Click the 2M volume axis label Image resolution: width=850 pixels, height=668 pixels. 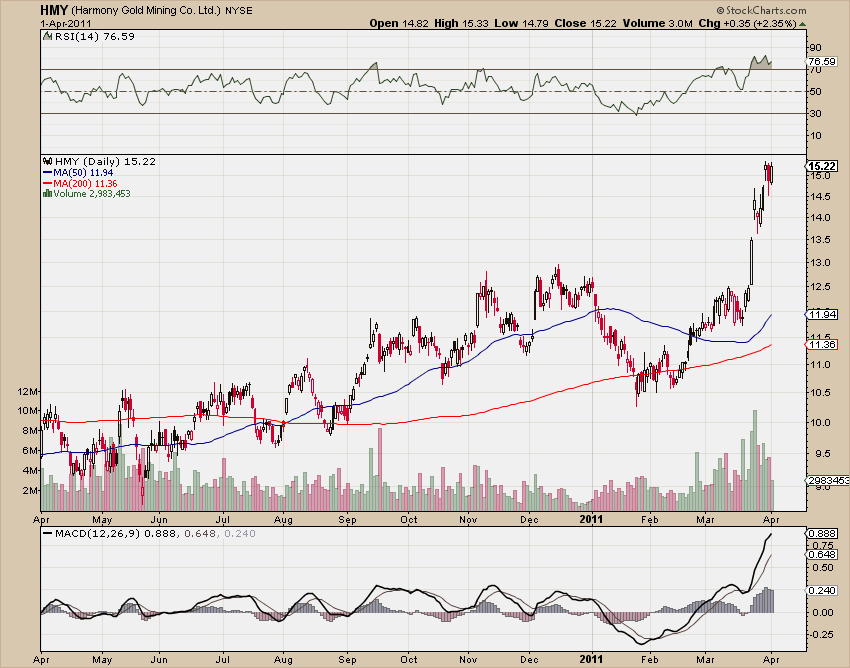pyautogui.click(x=30, y=490)
